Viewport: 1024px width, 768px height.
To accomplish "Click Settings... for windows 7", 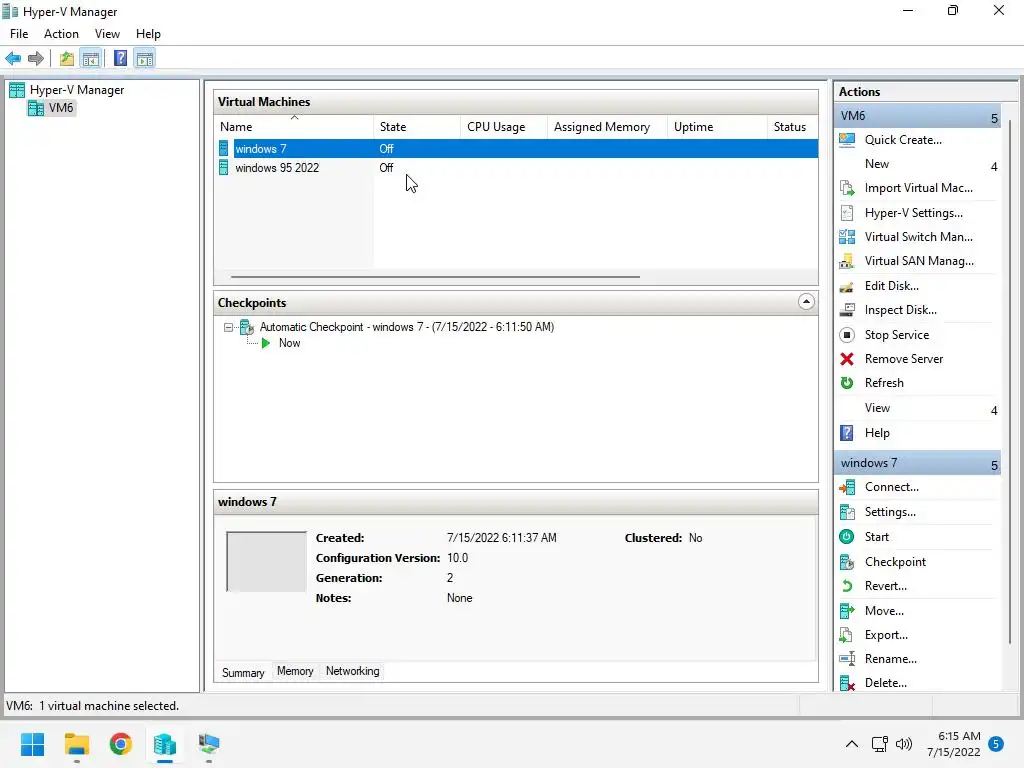I will [x=890, y=512].
